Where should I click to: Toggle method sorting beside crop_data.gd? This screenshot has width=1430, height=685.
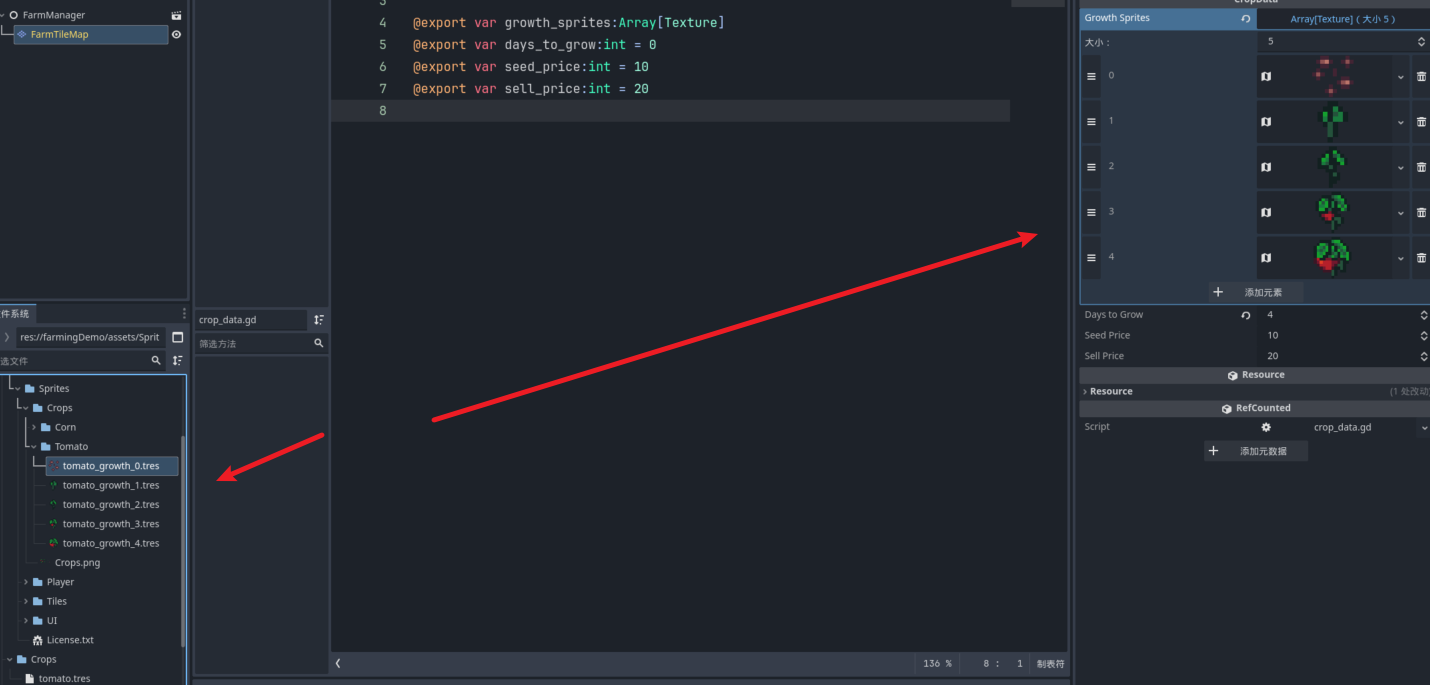(x=319, y=320)
